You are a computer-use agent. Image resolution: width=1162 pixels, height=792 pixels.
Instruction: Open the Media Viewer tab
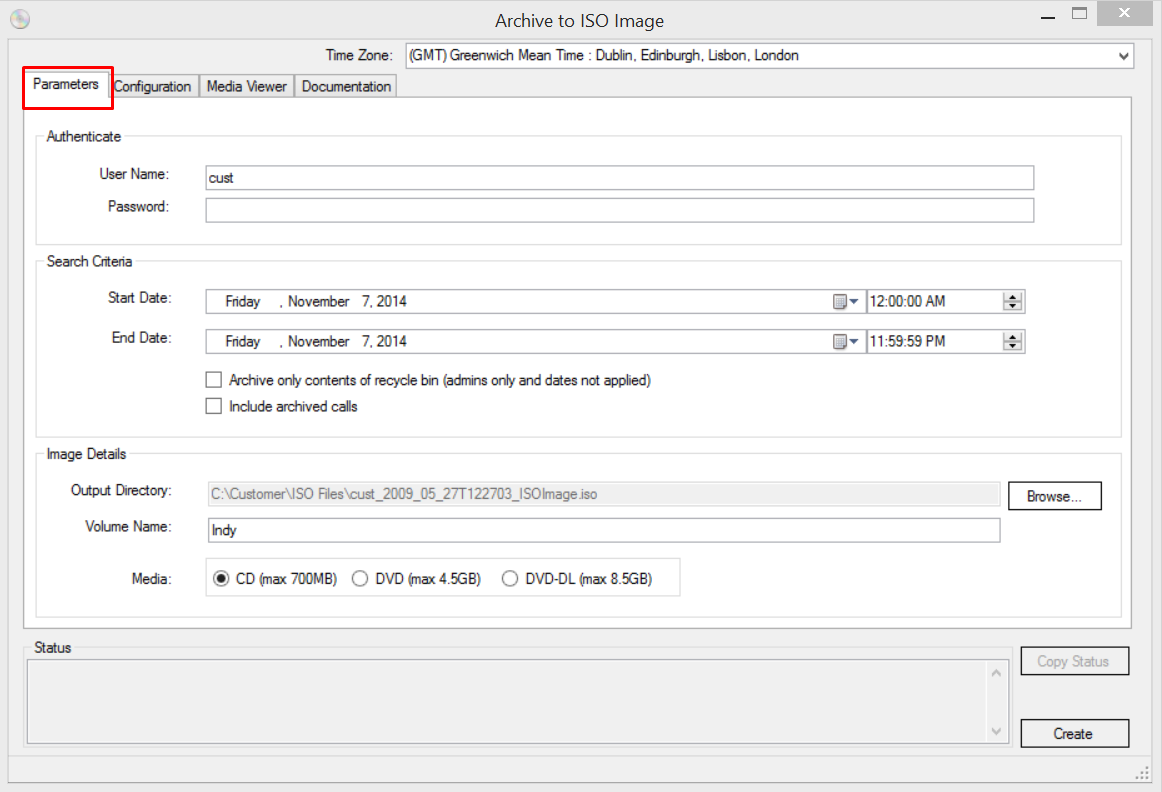(x=246, y=87)
